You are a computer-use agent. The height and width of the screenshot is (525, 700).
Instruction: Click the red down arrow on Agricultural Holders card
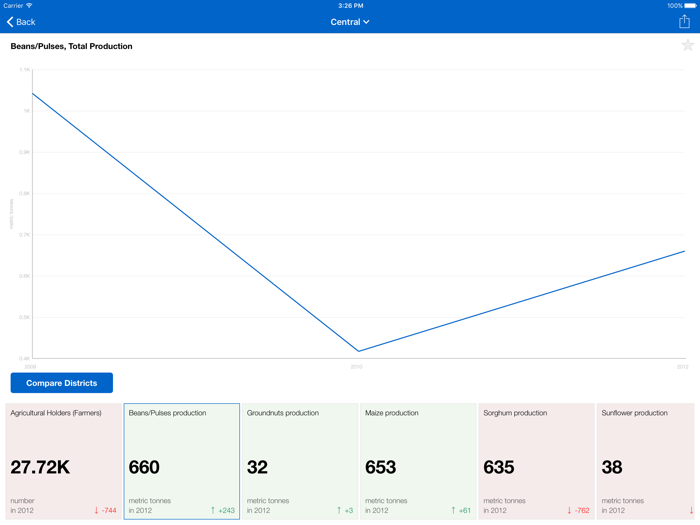click(96, 511)
